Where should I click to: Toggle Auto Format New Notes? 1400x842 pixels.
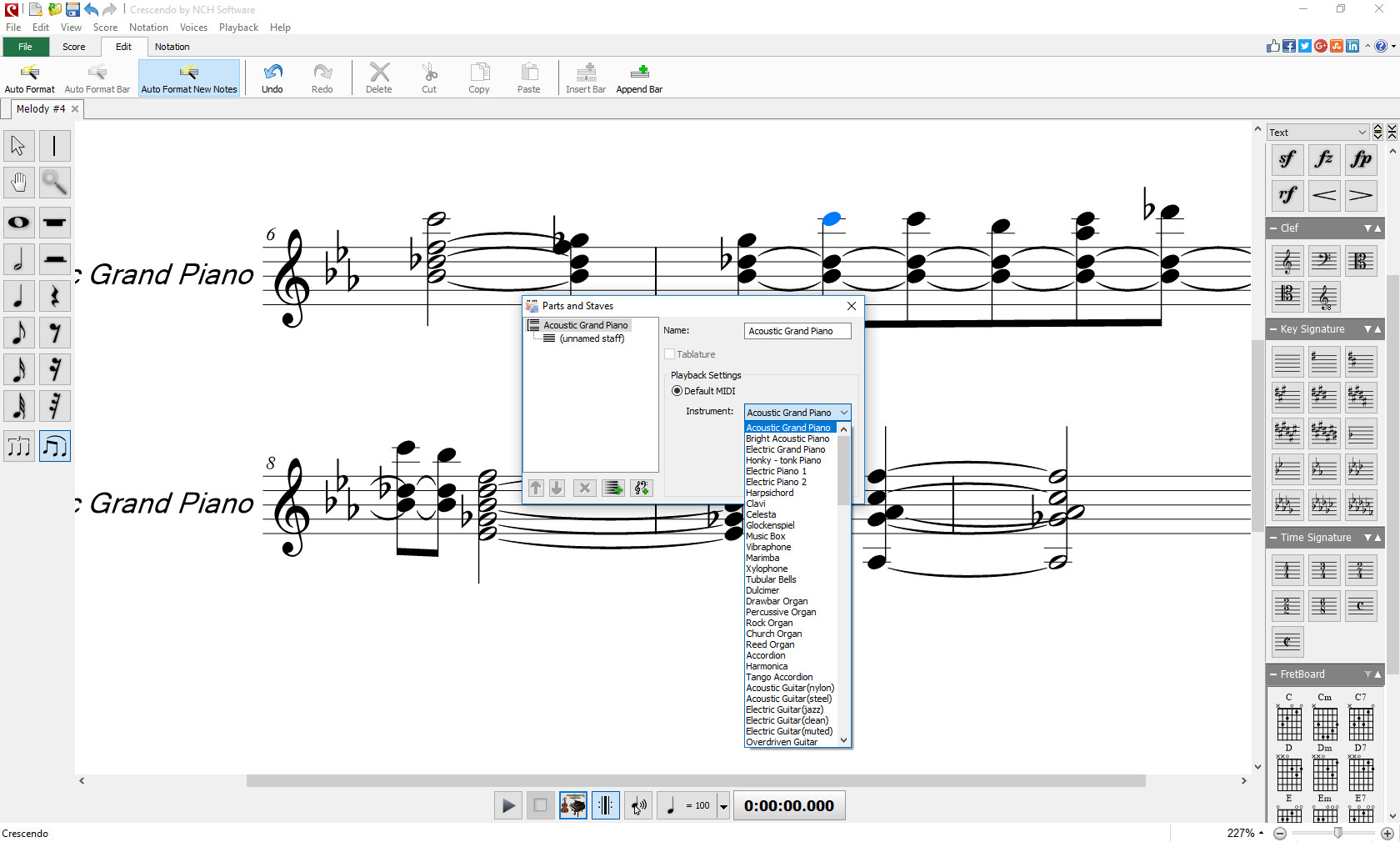click(x=189, y=78)
